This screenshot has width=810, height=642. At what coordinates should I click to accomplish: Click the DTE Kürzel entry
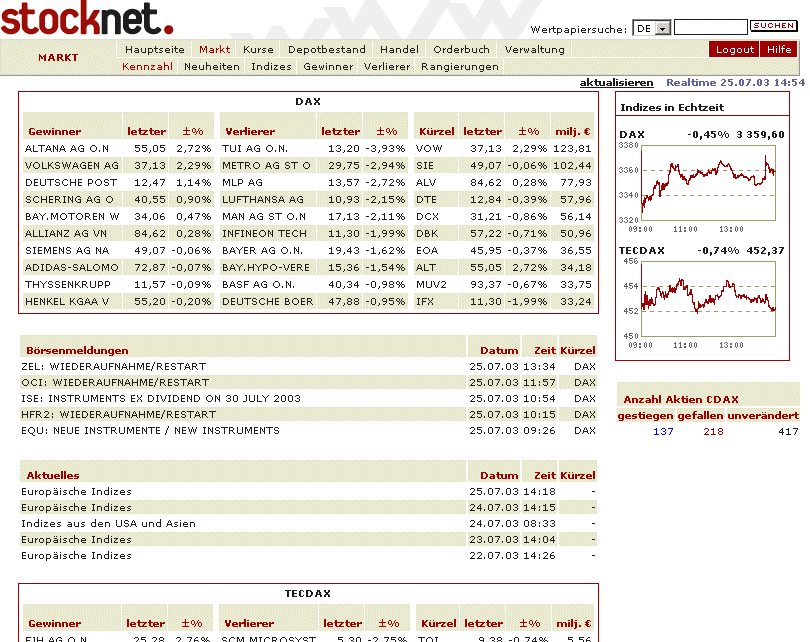pyautogui.click(x=426, y=200)
